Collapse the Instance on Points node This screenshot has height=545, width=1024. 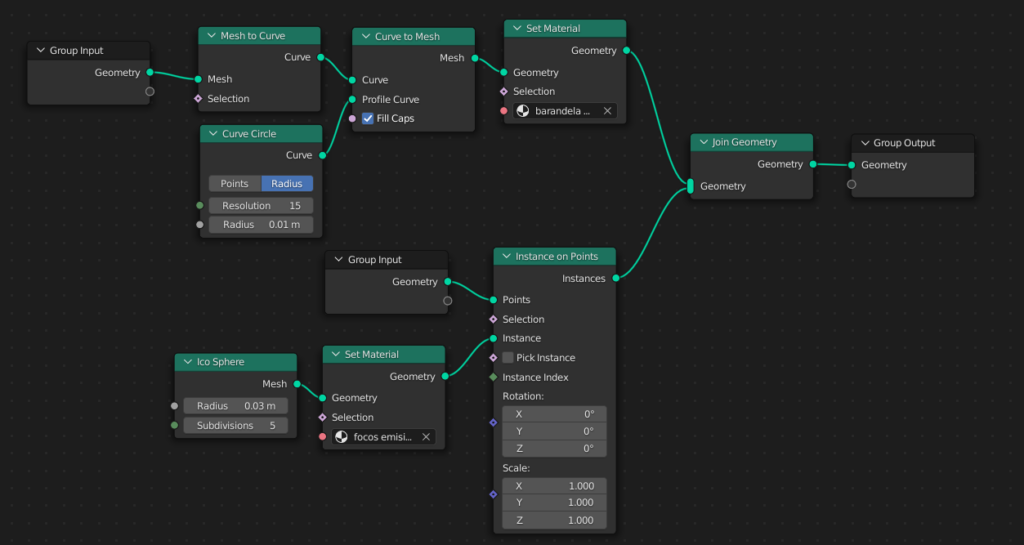pyautogui.click(x=506, y=257)
